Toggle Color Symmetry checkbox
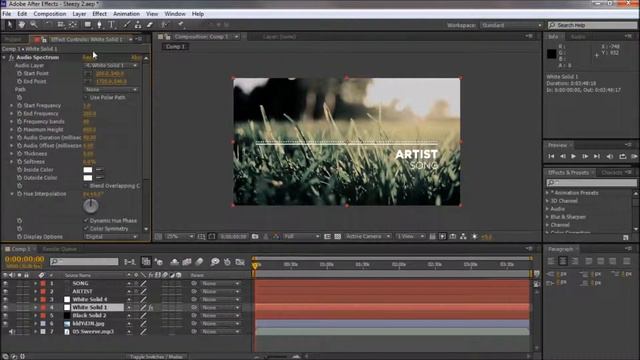This screenshot has height=360, width=640. [x=86, y=229]
